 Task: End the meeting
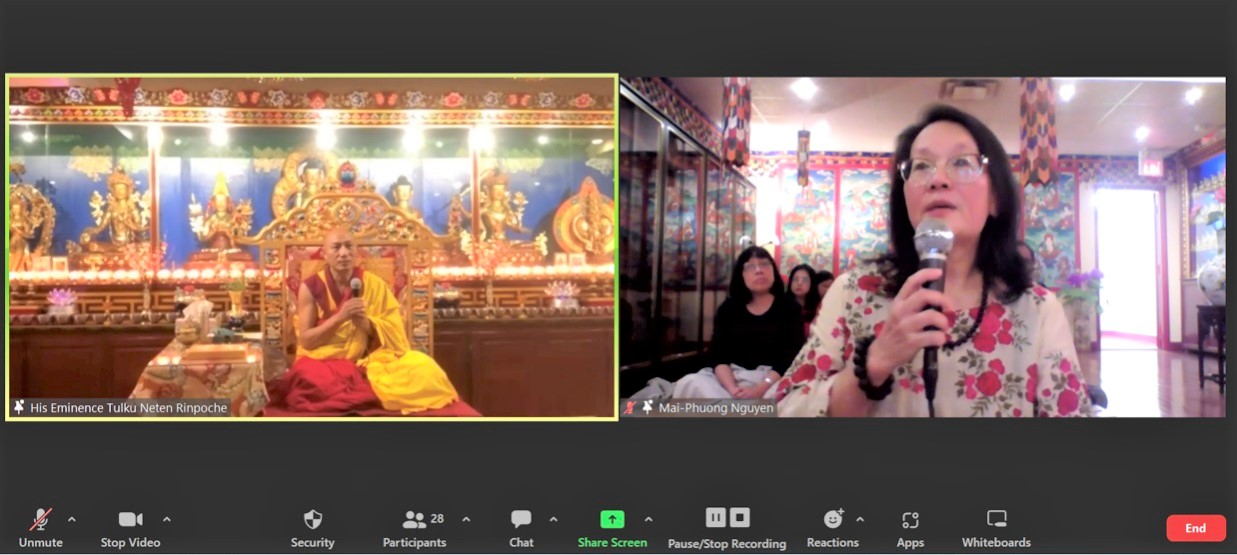pos(1195,528)
